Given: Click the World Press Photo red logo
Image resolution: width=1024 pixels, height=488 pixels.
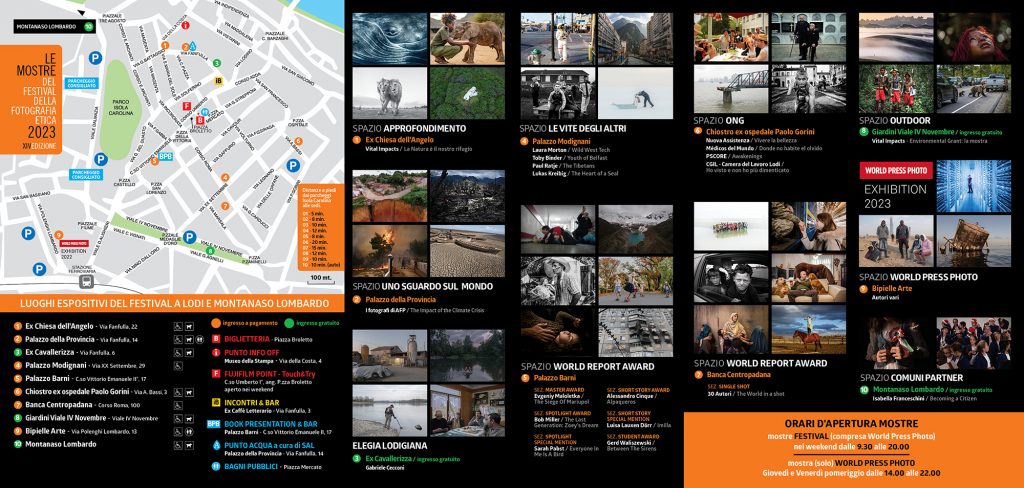Looking at the screenshot, I should 896,171.
